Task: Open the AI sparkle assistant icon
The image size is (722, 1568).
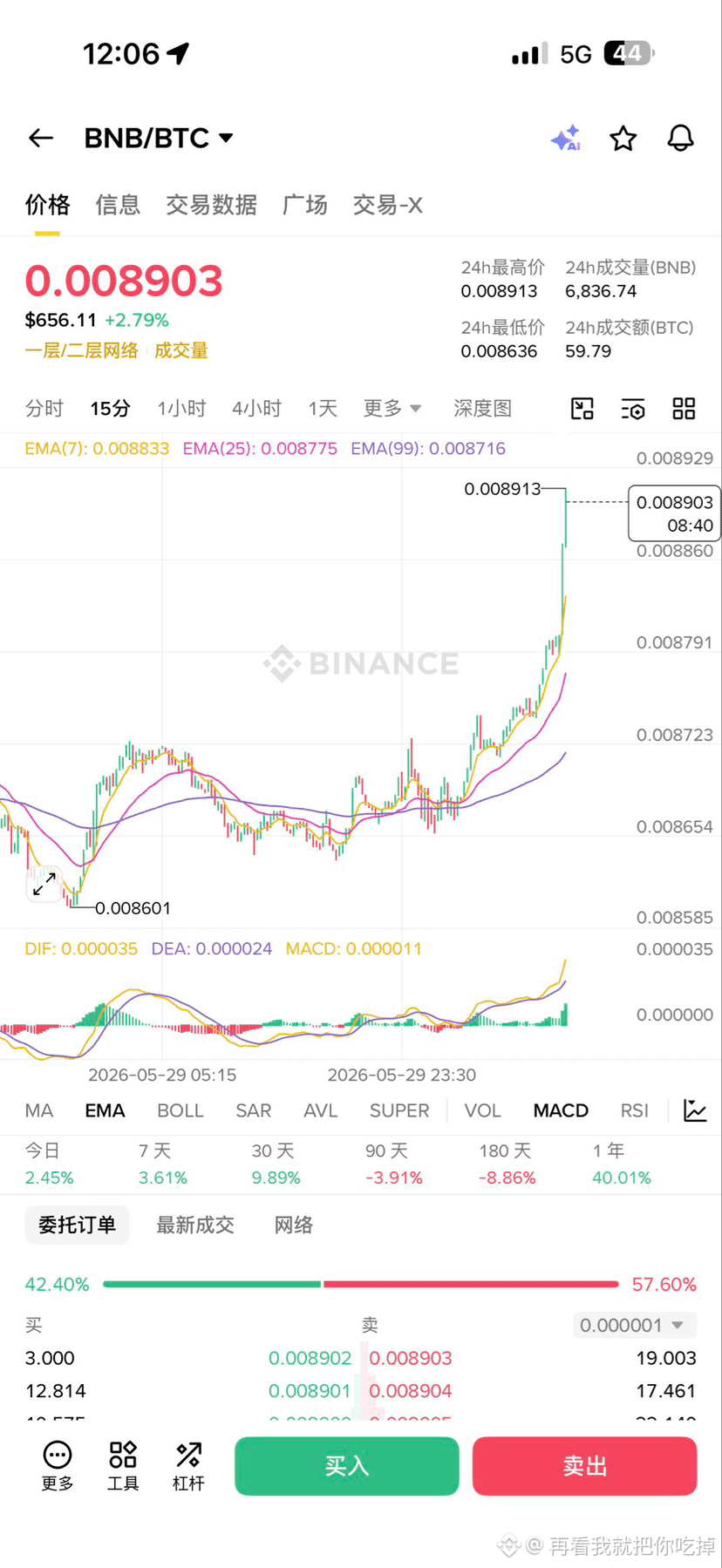Action: pyautogui.click(x=566, y=138)
